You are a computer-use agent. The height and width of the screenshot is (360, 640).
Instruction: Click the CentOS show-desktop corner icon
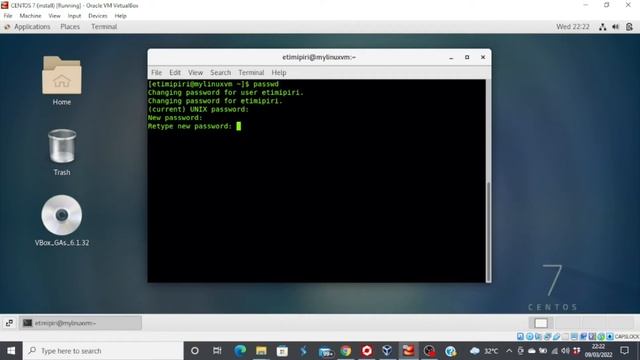coord(9,323)
